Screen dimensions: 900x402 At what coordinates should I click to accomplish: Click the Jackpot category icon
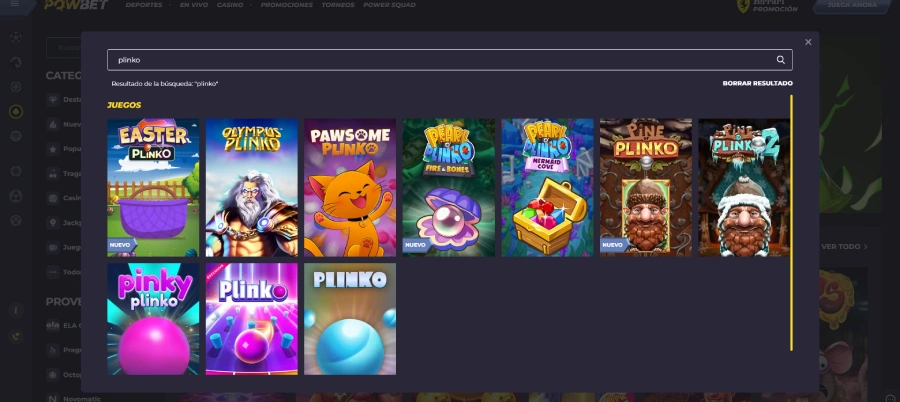[53, 223]
